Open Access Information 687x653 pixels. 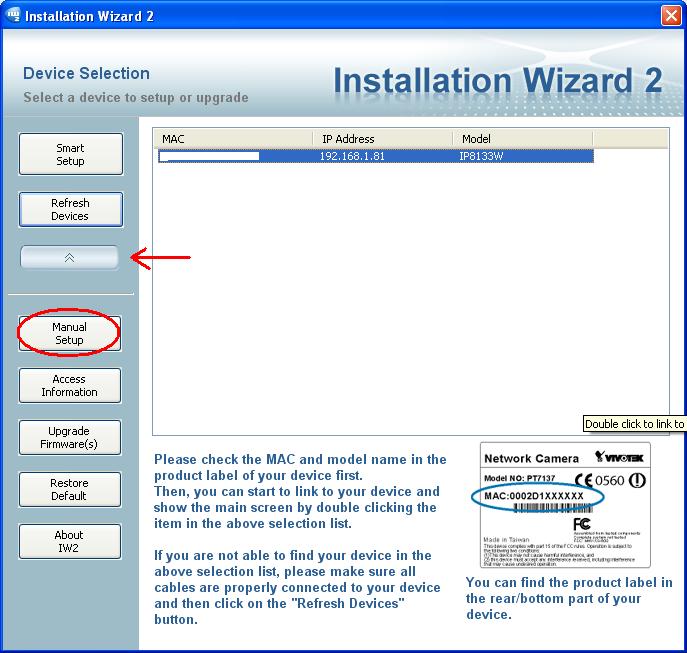(x=70, y=386)
